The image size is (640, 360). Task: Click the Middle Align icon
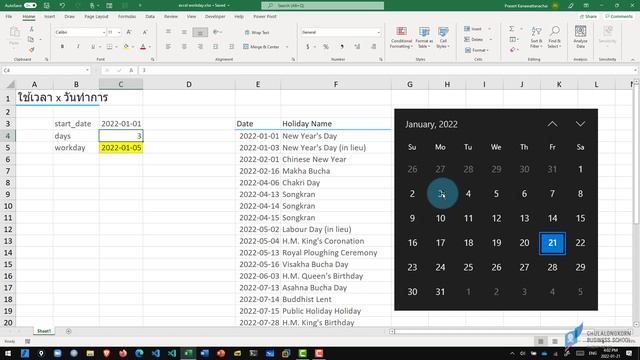184,32
